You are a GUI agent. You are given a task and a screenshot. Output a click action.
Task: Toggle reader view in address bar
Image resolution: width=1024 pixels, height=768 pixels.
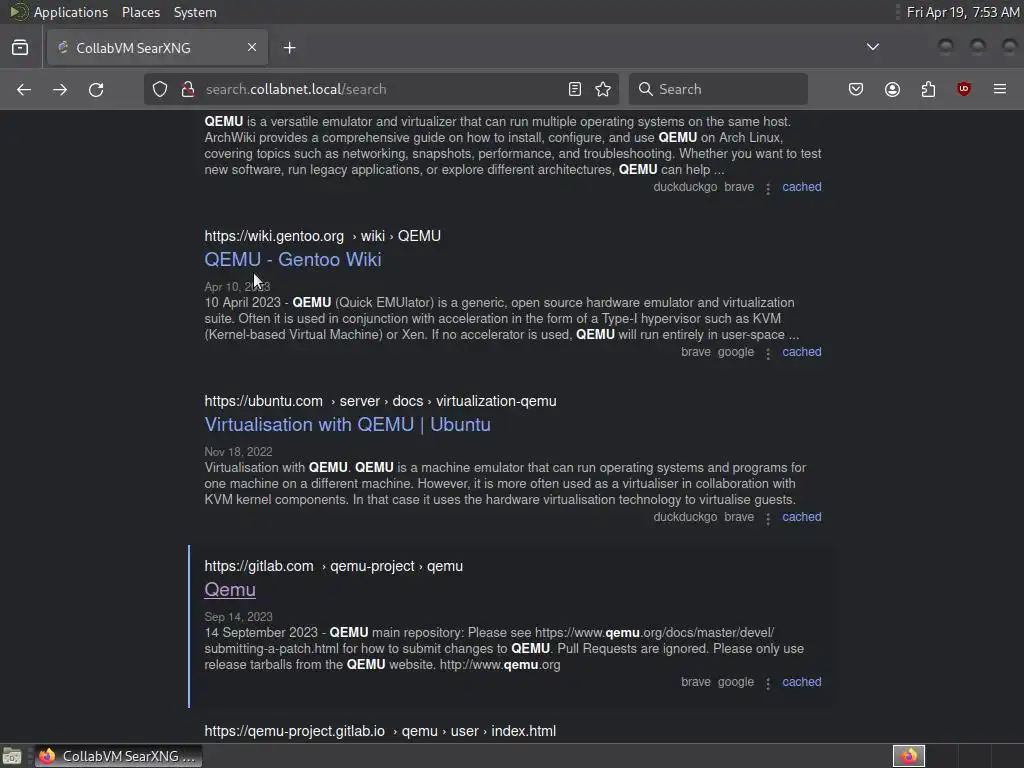coord(575,89)
